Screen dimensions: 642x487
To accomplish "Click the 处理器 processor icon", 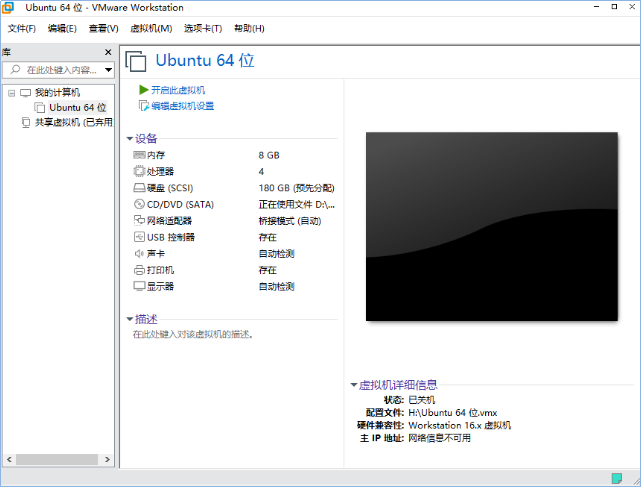I will pyautogui.click(x=139, y=171).
